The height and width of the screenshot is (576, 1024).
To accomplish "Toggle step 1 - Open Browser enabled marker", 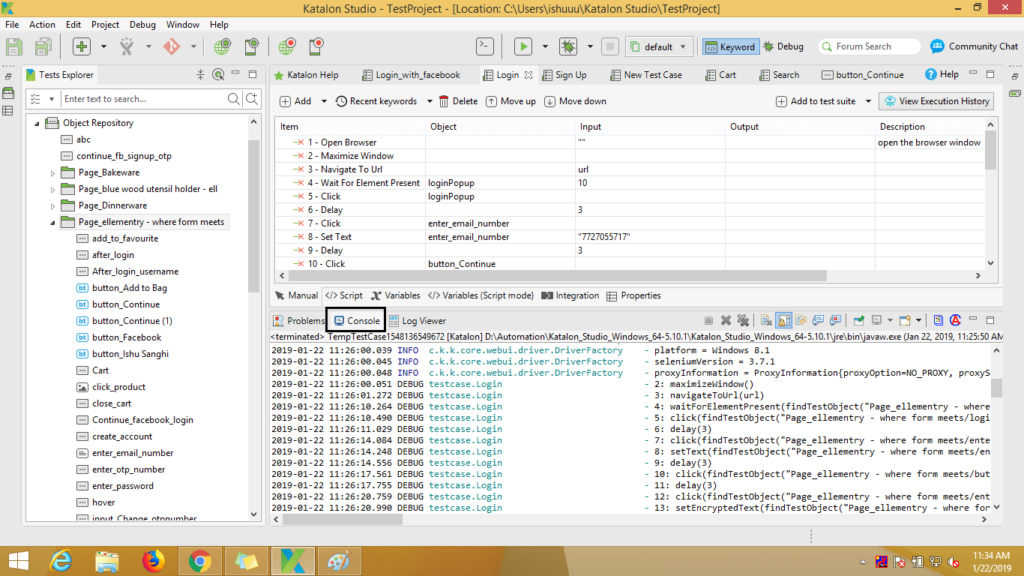I will point(298,142).
